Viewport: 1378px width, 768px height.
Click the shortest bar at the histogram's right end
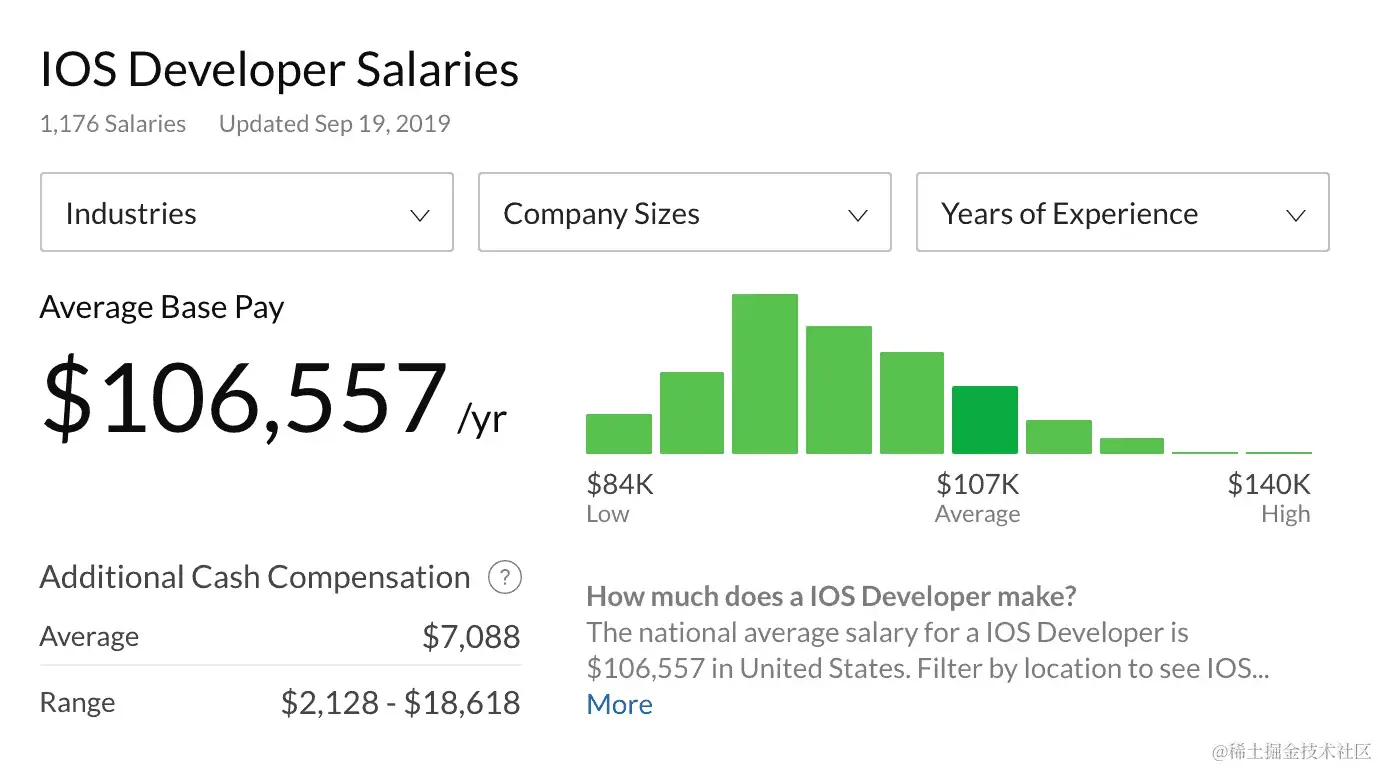pyautogui.click(x=1277, y=452)
